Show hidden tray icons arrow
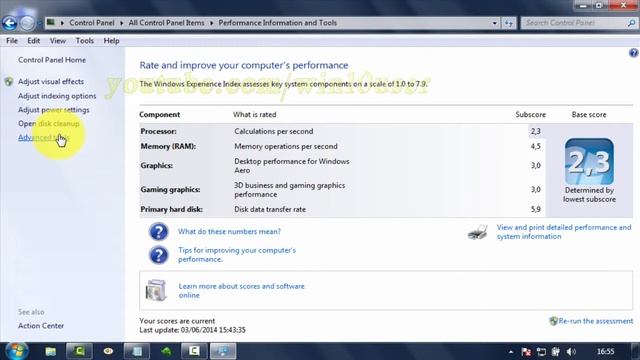 (x=511, y=351)
